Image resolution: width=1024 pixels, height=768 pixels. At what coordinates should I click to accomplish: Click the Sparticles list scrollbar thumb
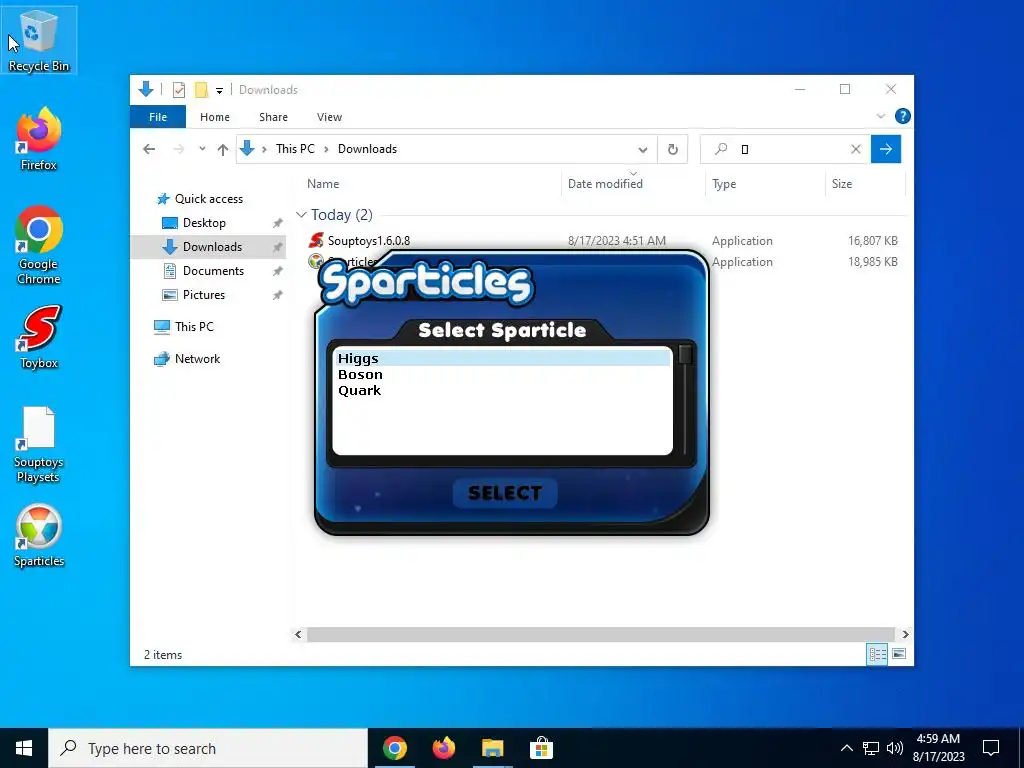click(684, 355)
